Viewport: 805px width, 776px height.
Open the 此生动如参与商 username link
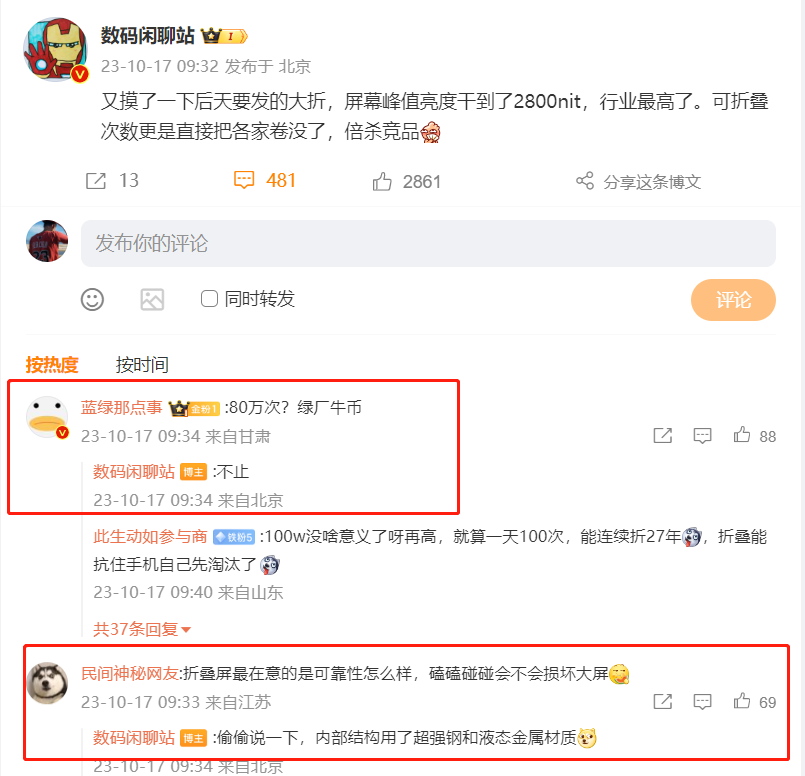(x=150, y=537)
